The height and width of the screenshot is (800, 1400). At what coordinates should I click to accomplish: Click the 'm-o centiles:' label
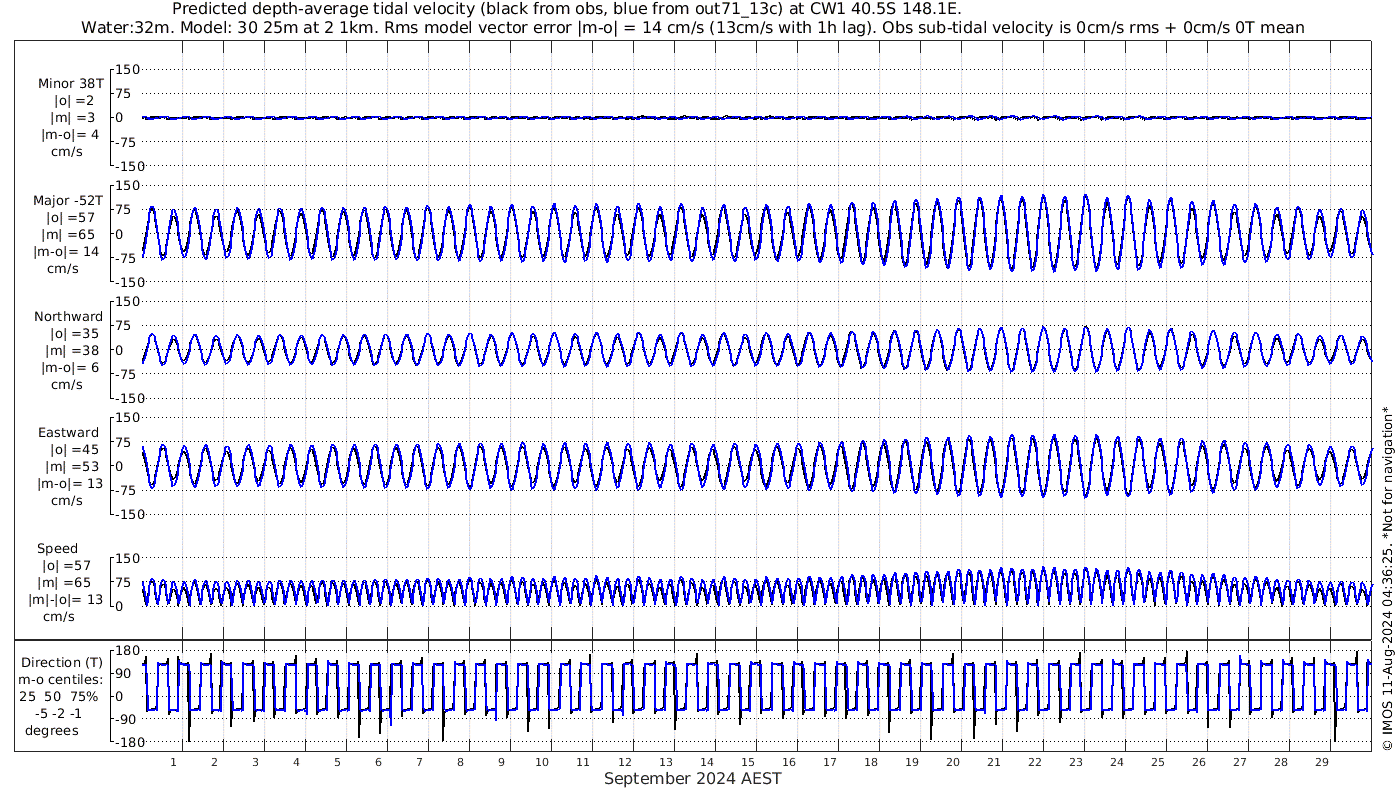coord(61,680)
